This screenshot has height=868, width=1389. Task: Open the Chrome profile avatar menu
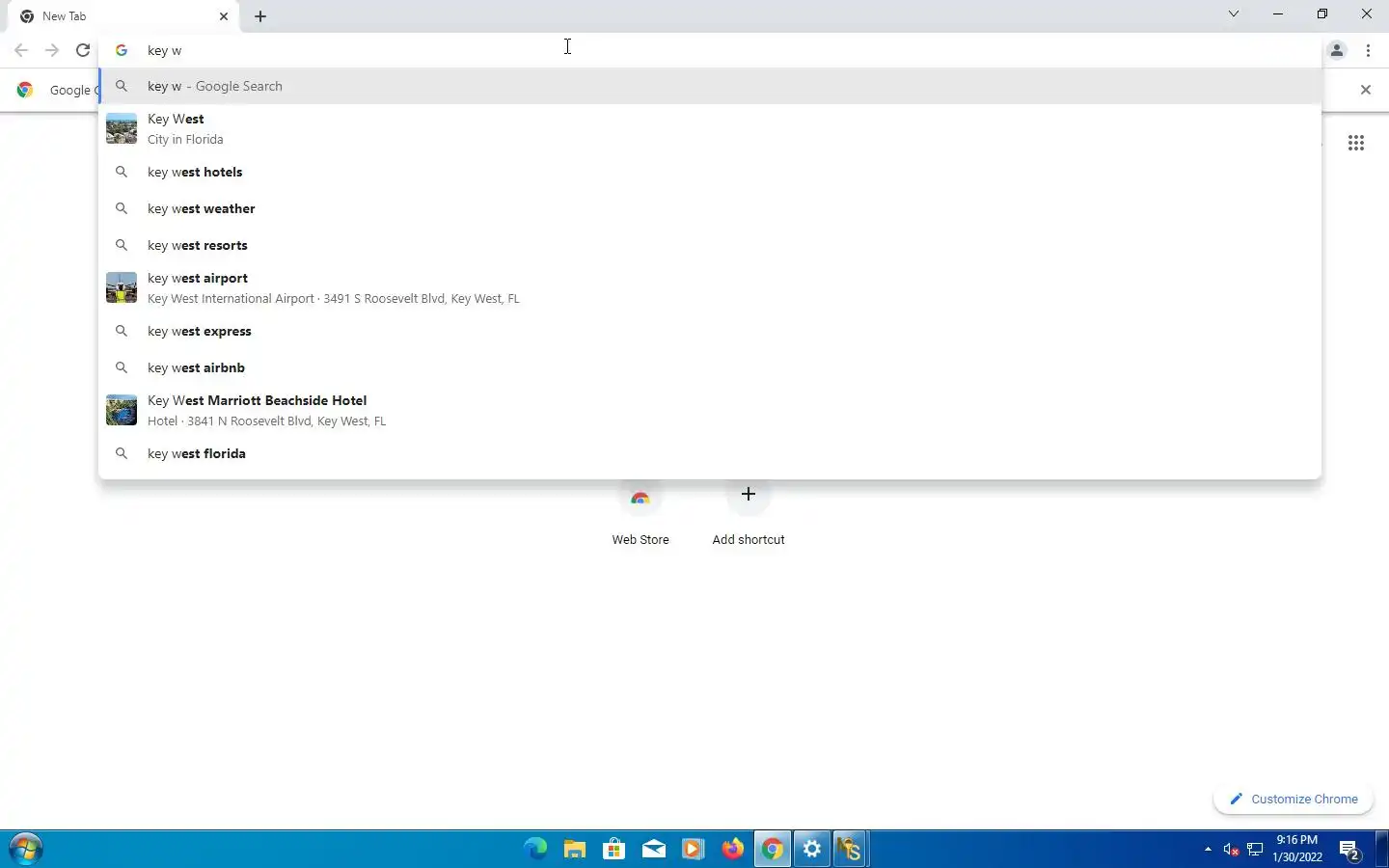pyautogui.click(x=1337, y=50)
